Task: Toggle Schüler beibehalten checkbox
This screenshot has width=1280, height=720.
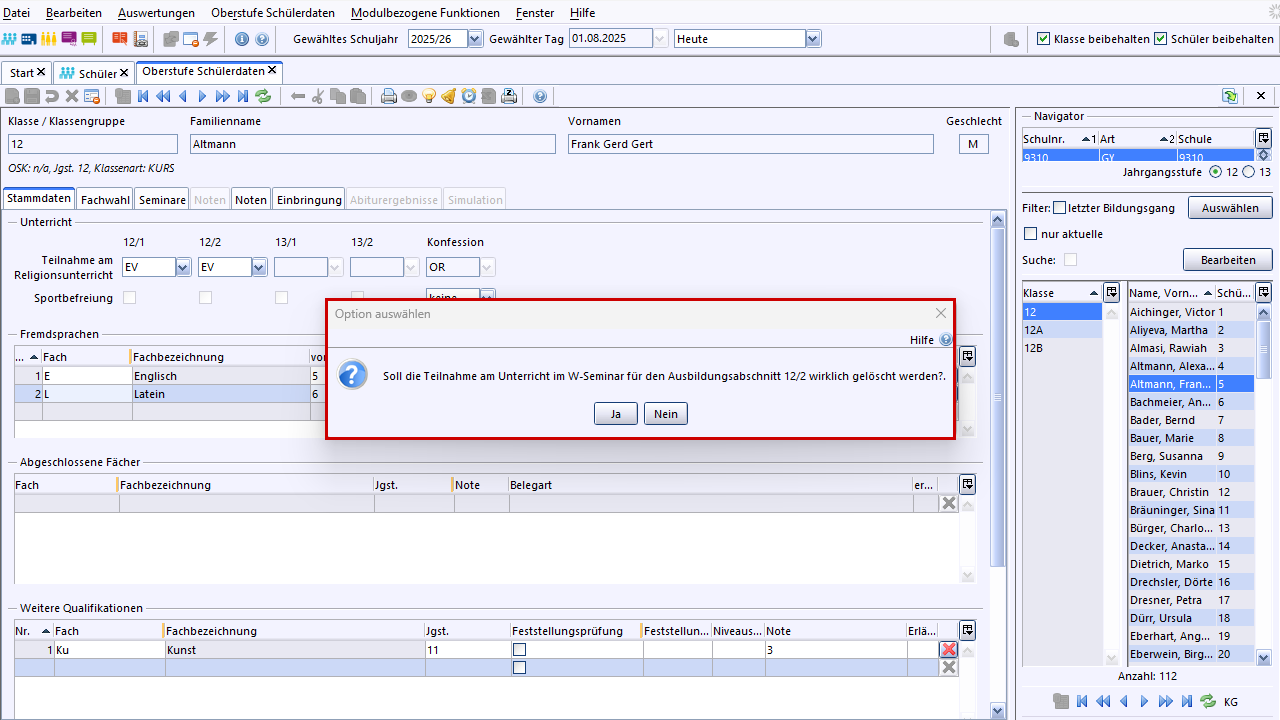Action: (1161, 39)
